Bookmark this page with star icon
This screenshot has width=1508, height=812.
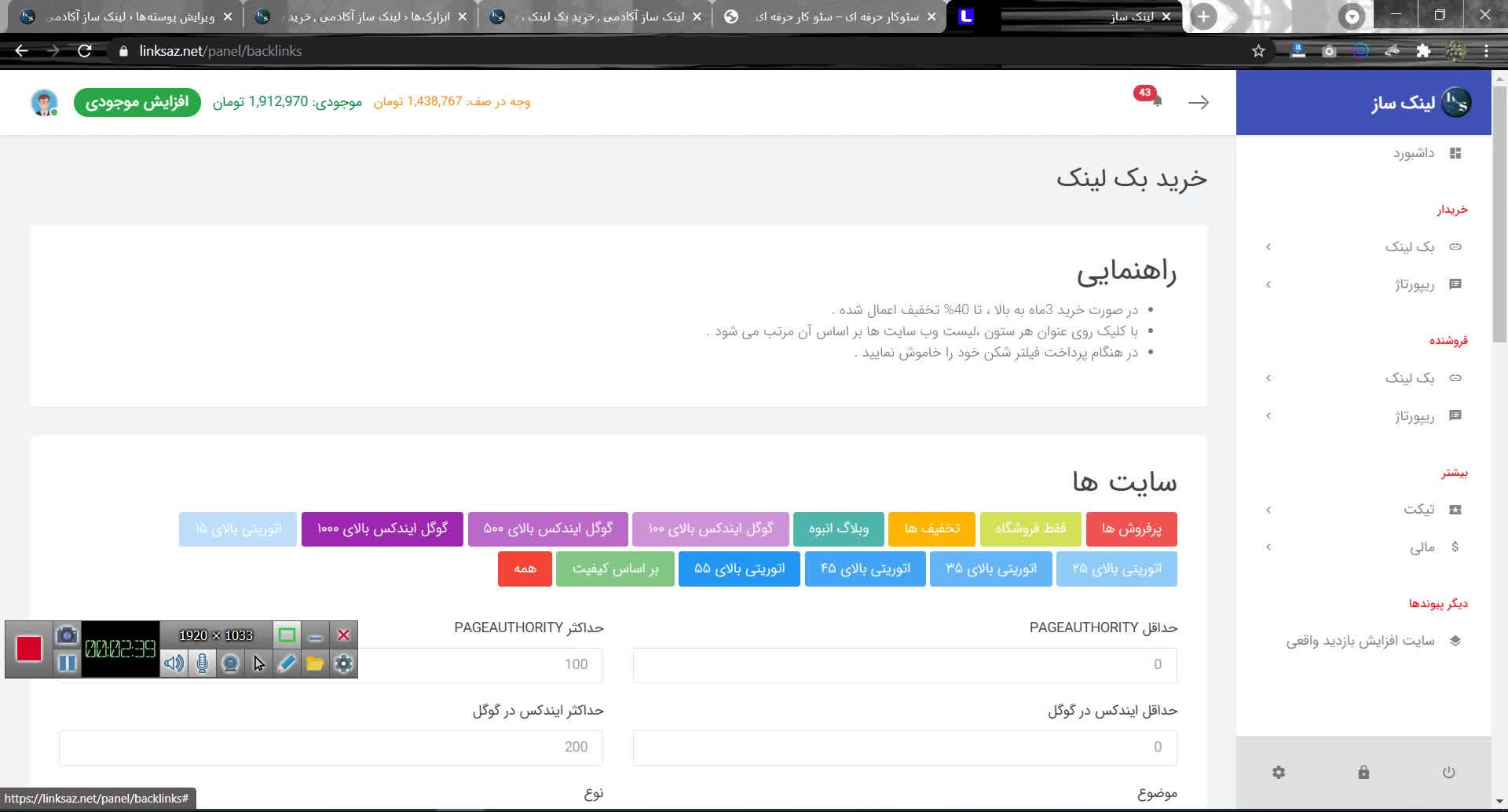pos(1258,51)
